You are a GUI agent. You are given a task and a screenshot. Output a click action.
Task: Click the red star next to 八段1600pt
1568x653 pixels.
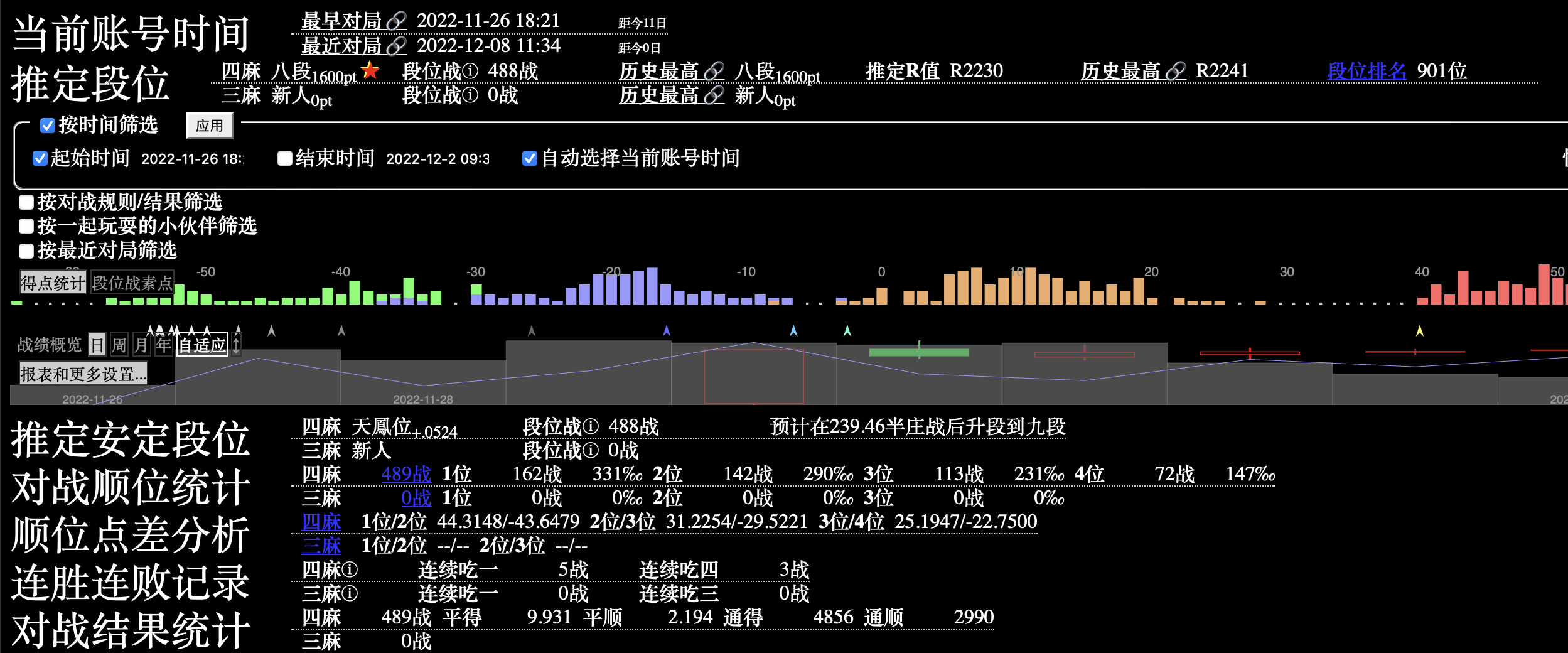tap(370, 70)
